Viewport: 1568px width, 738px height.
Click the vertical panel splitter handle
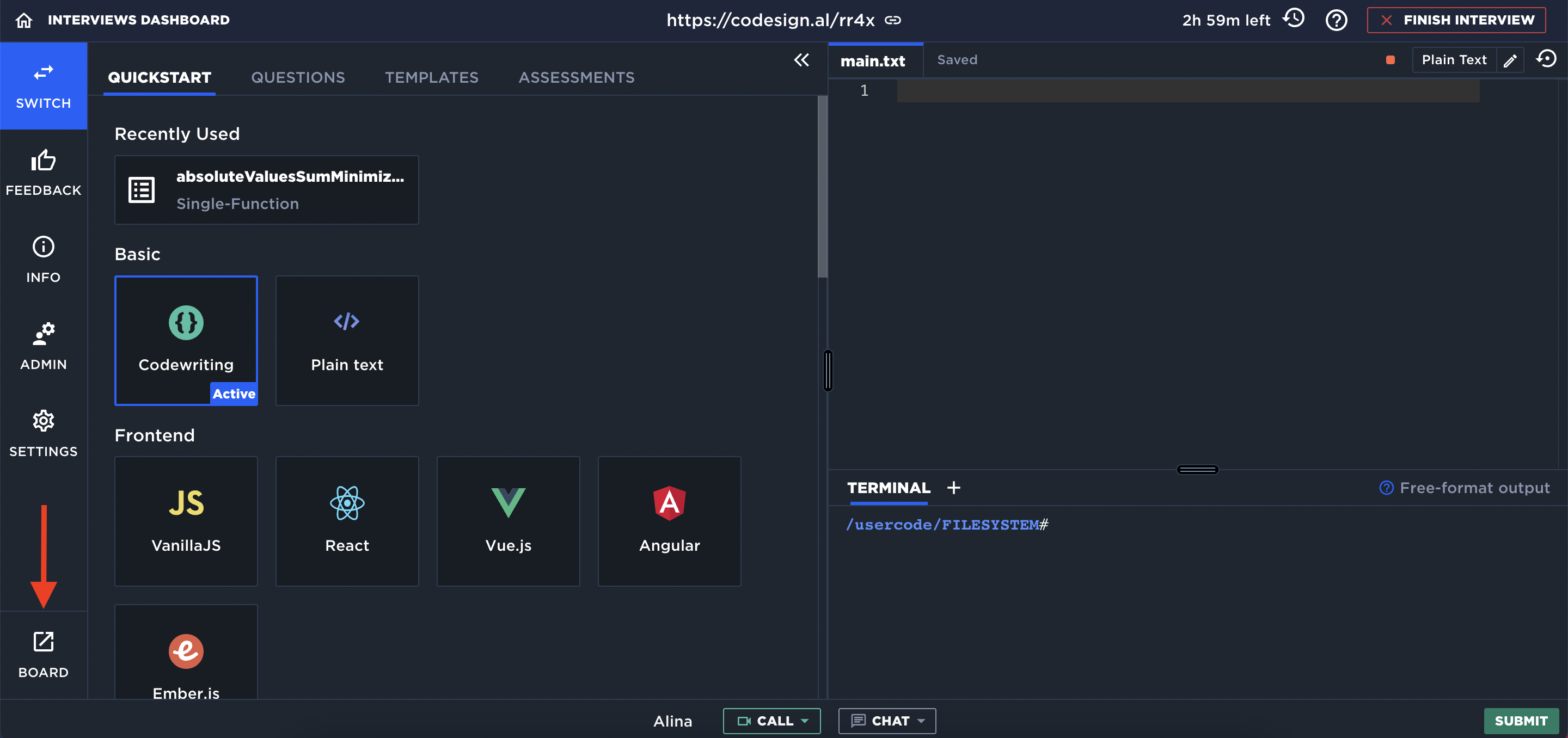click(x=828, y=371)
